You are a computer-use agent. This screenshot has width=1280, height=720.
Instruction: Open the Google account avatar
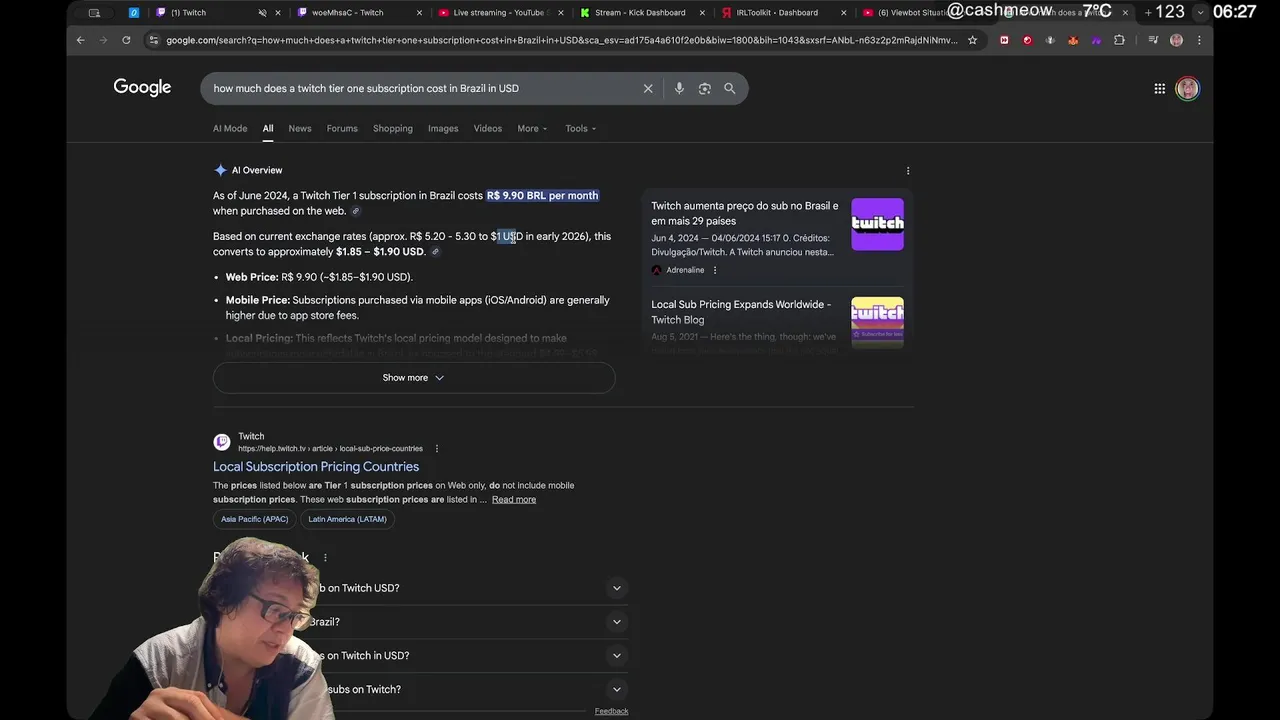[1188, 88]
